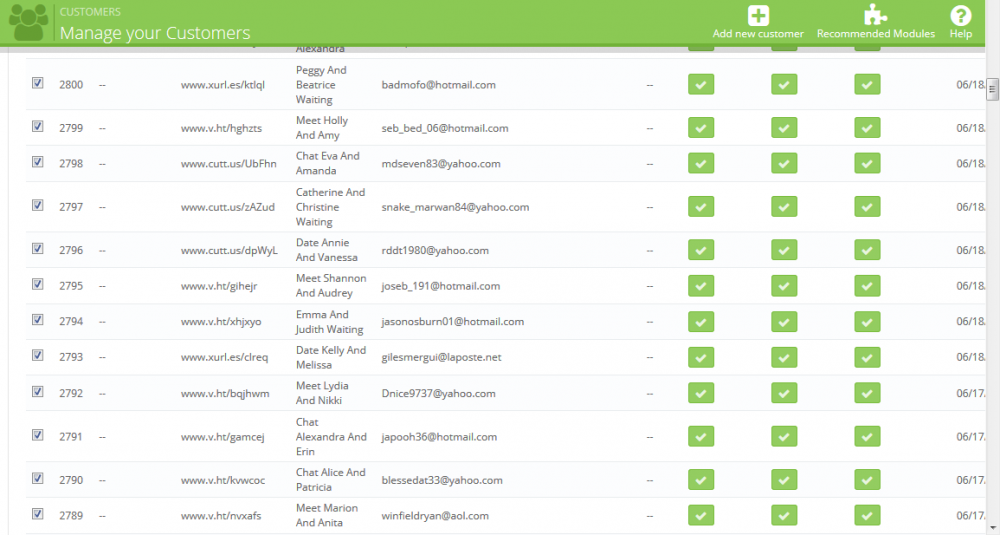The height and width of the screenshot is (535, 1000).
Task: Uncheck selection box for customer 2796
Action: tap(38, 249)
